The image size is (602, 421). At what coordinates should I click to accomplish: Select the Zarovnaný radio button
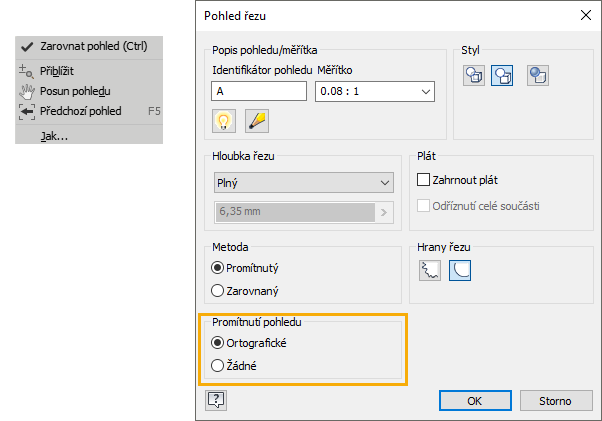[x=218, y=291]
